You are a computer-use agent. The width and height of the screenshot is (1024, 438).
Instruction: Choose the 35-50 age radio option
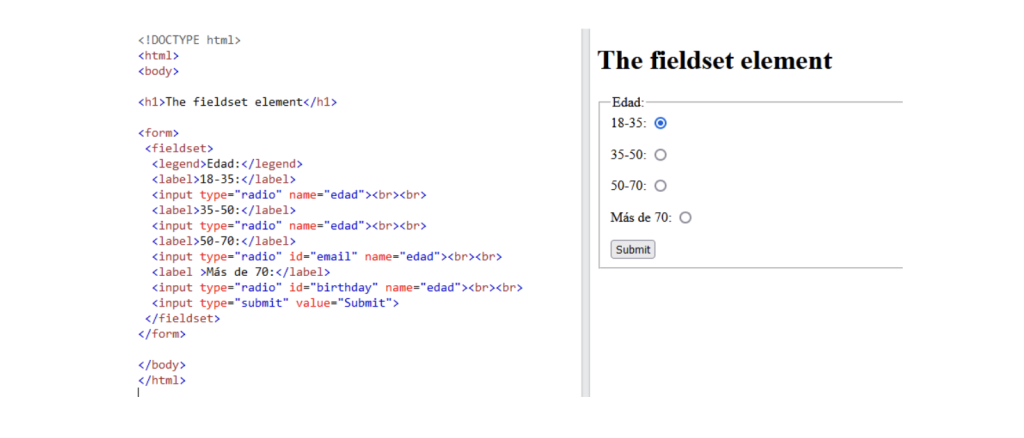(660, 155)
